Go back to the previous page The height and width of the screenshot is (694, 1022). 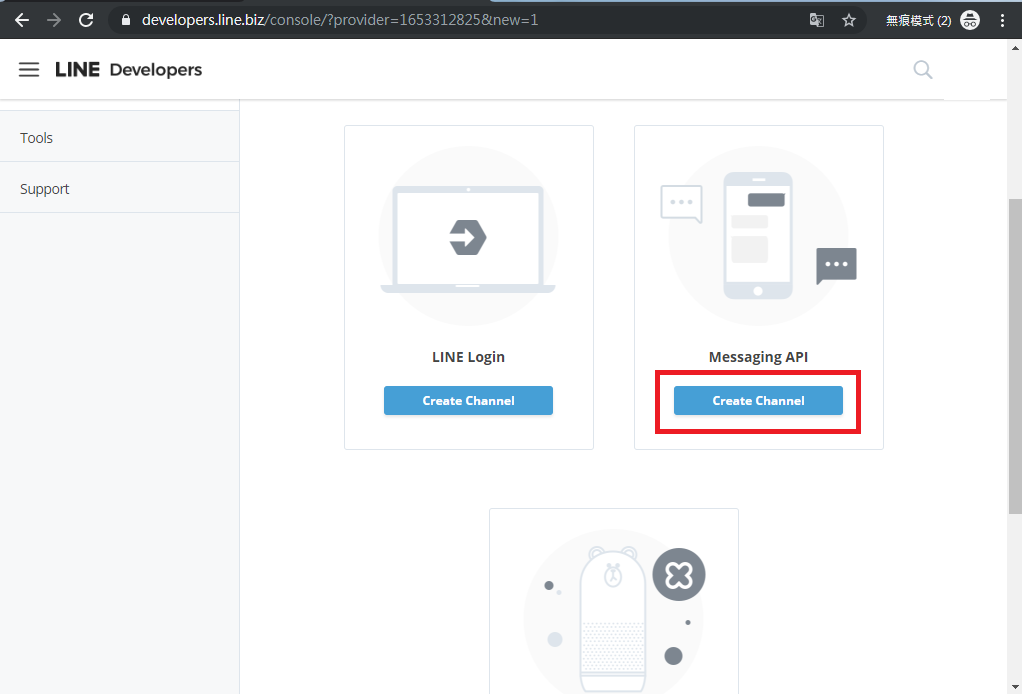tap(22, 20)
